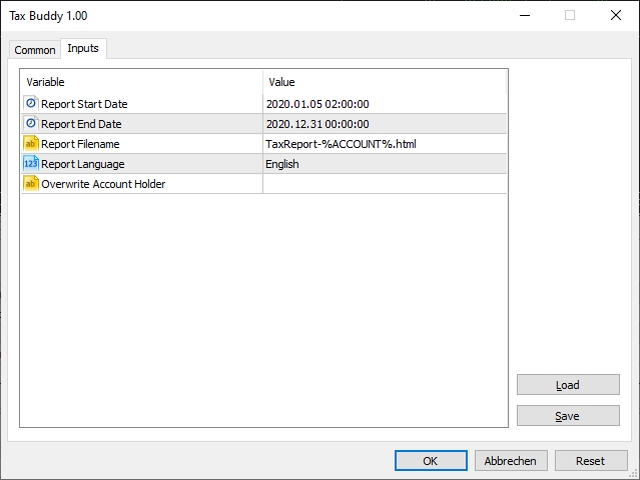Edit the Report Start Date value
640x480 pixels.
click(x=385, y=104)
